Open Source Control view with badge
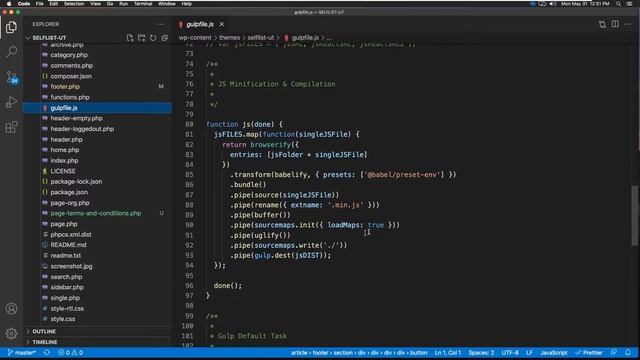 pyautogui.click(x=11, y=77)
